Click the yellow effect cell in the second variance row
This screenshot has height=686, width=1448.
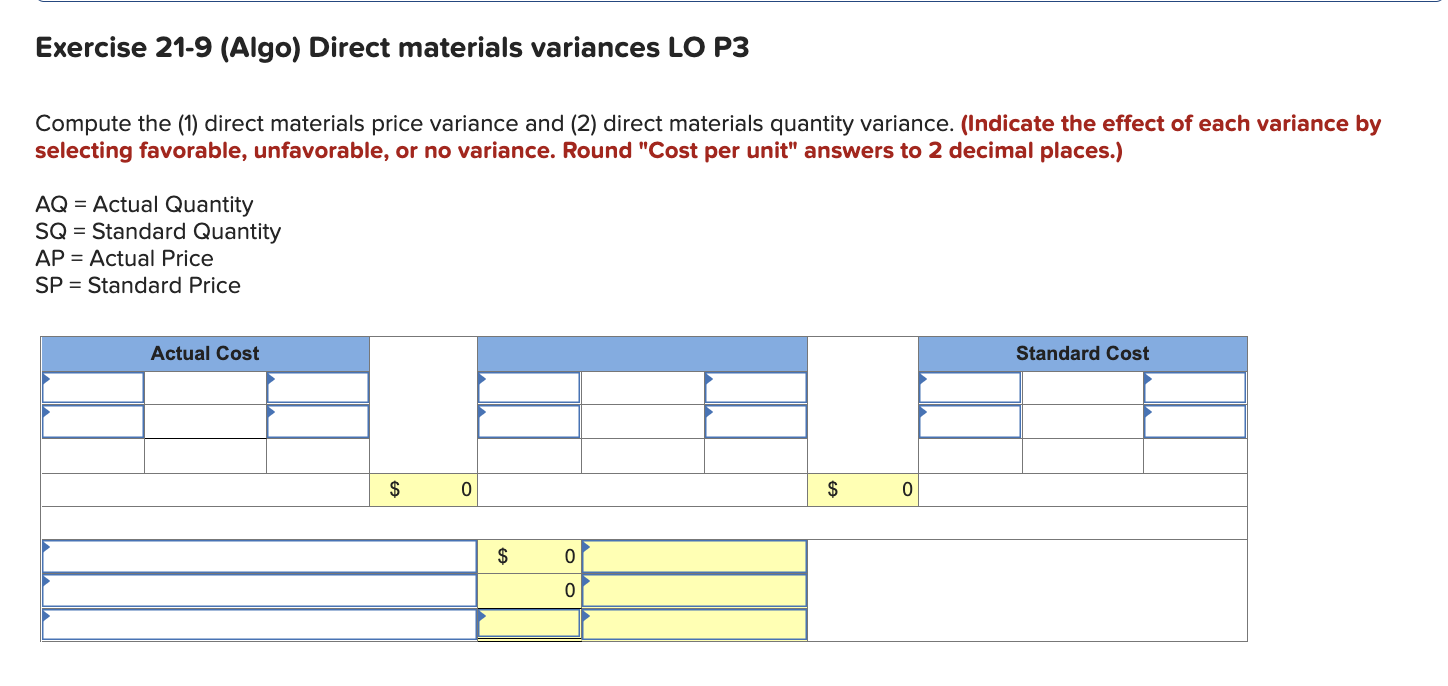coord(694,590)
